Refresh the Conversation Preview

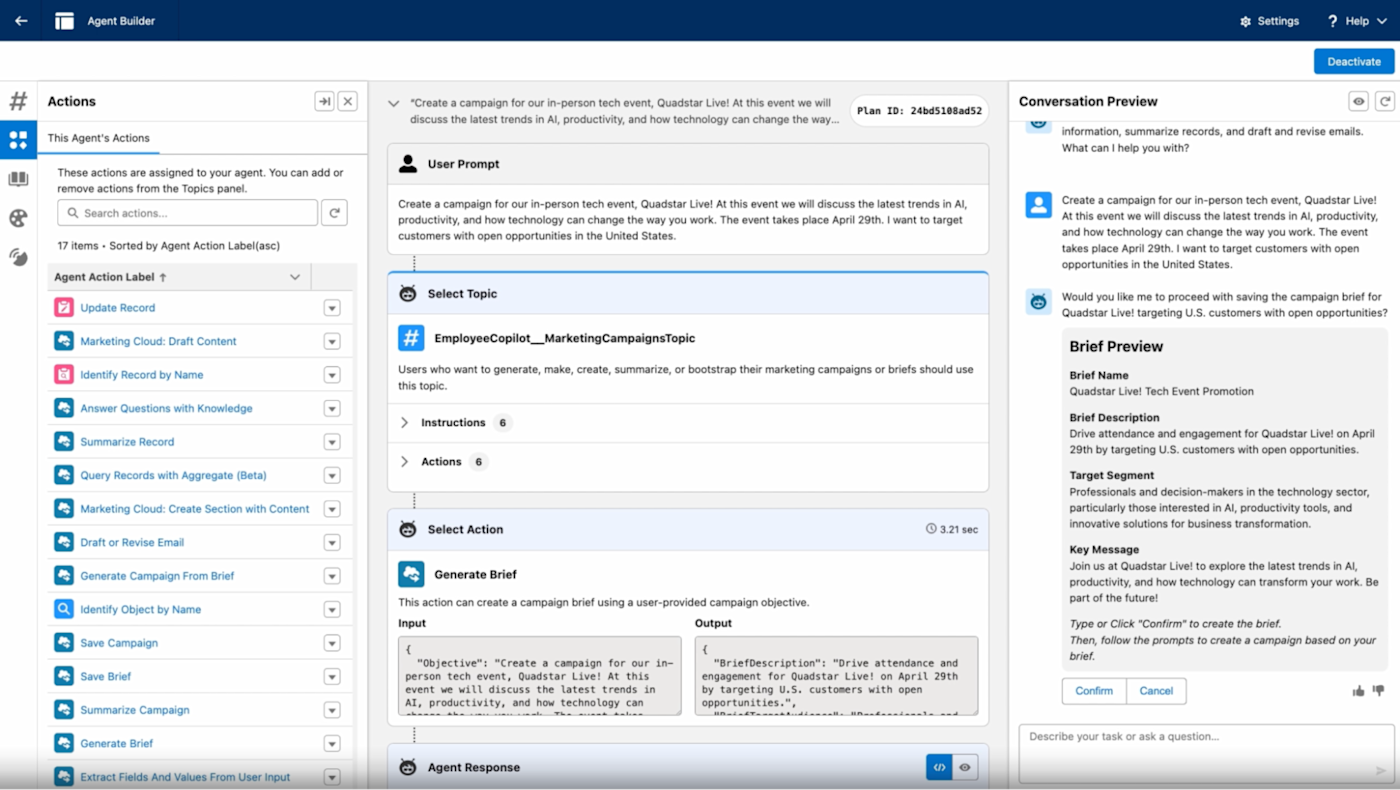[x=1384, y=101]
